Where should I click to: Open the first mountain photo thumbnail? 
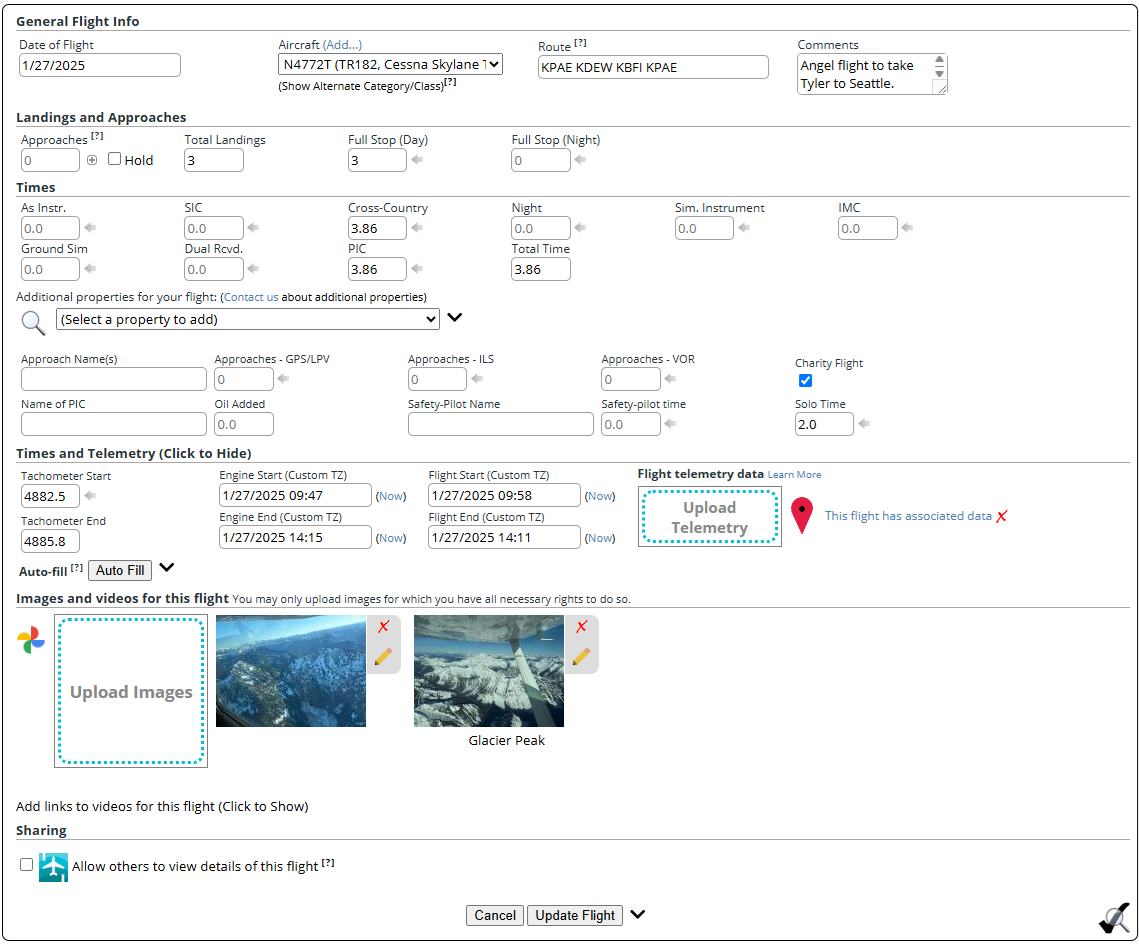point(291,671)
